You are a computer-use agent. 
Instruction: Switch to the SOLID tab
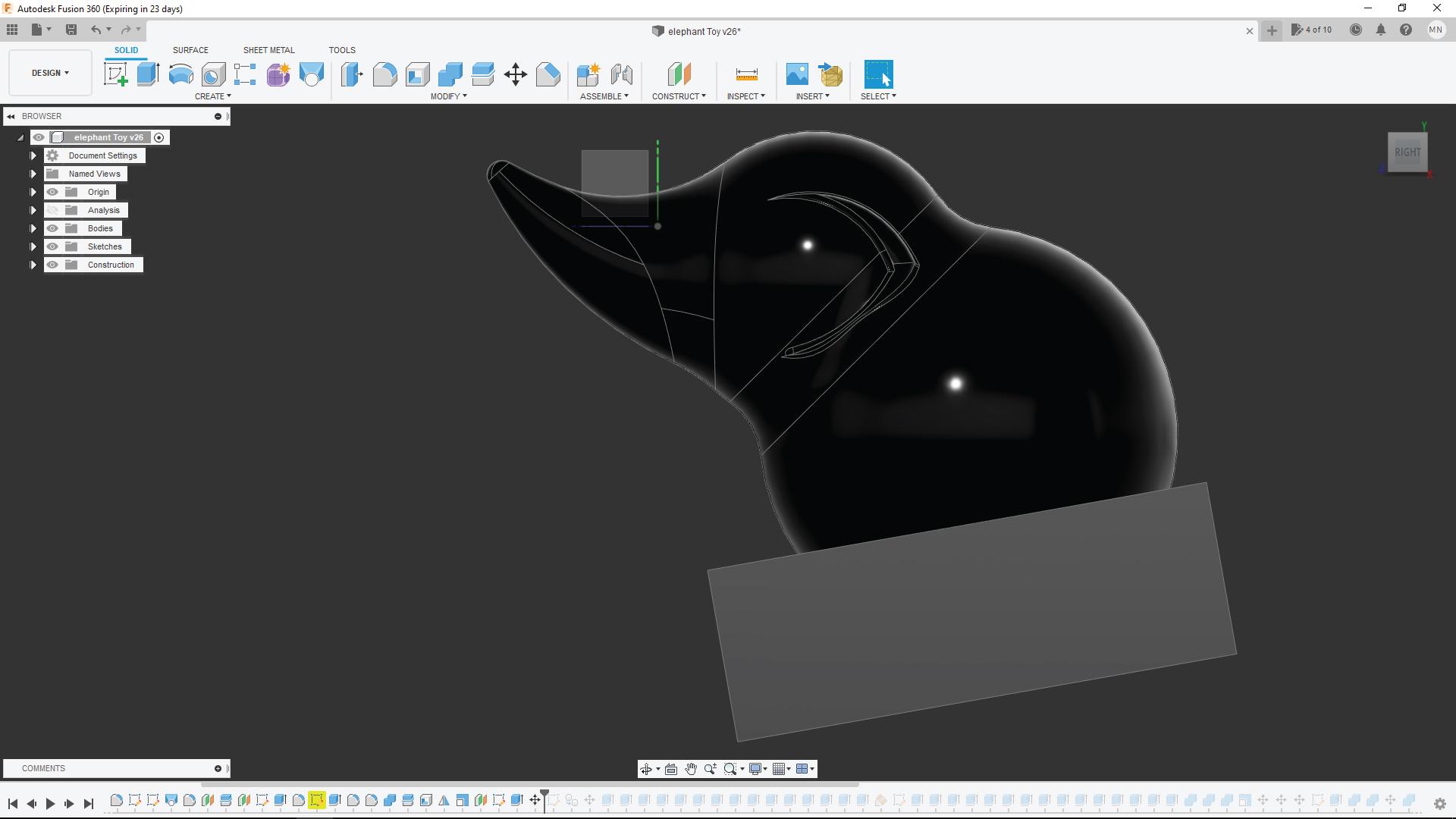point(126,50)
